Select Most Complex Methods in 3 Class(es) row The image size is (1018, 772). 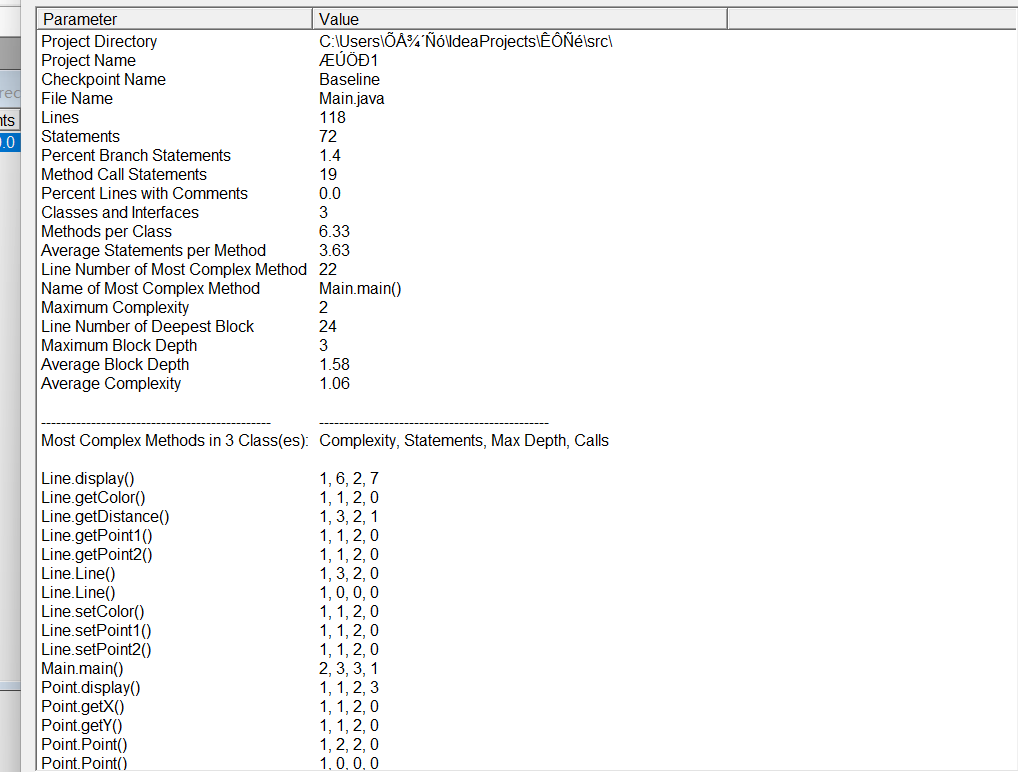pyautogui.click(x=175, y=440)
